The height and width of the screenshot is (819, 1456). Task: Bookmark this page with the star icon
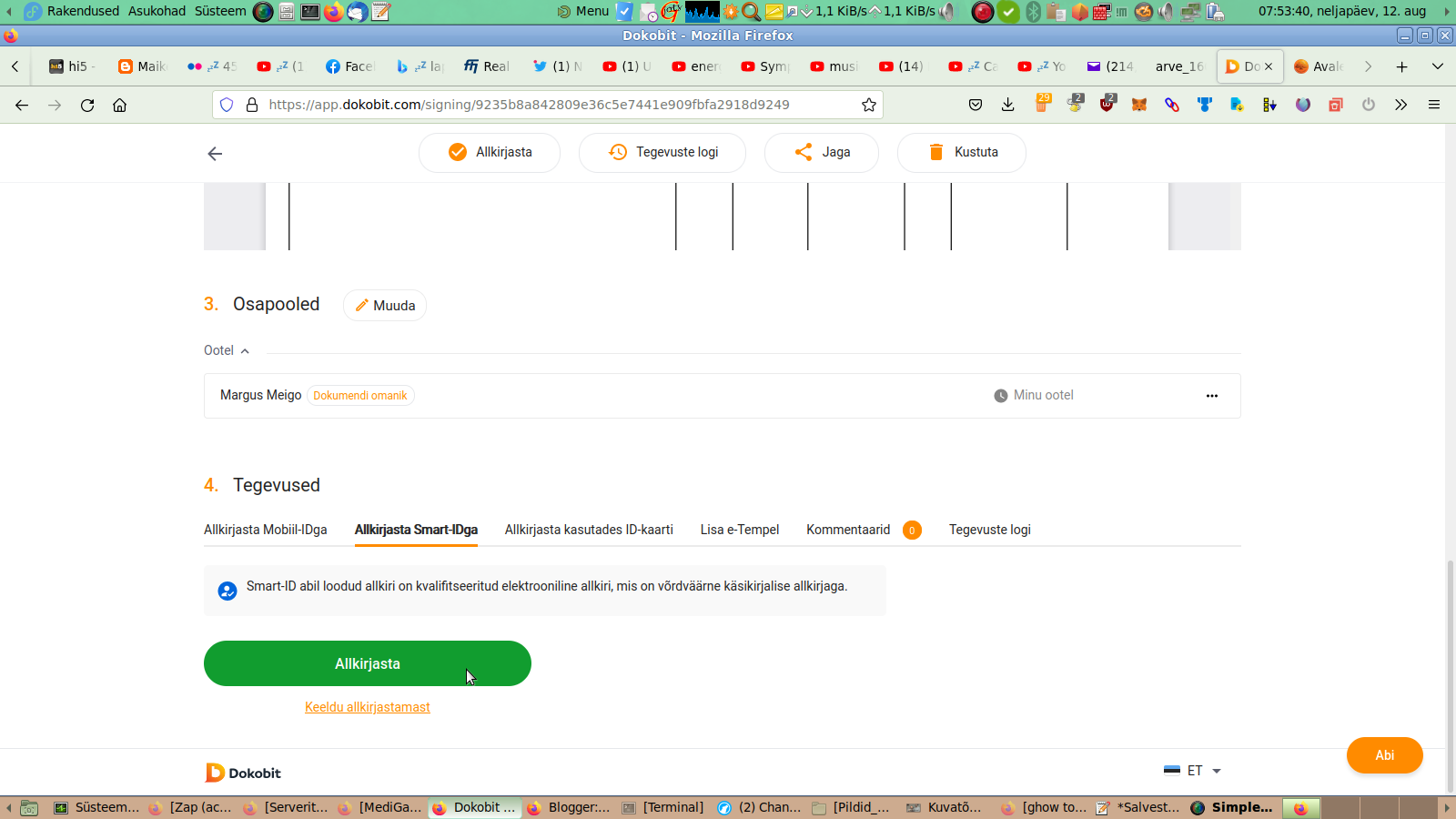point(869,105)
